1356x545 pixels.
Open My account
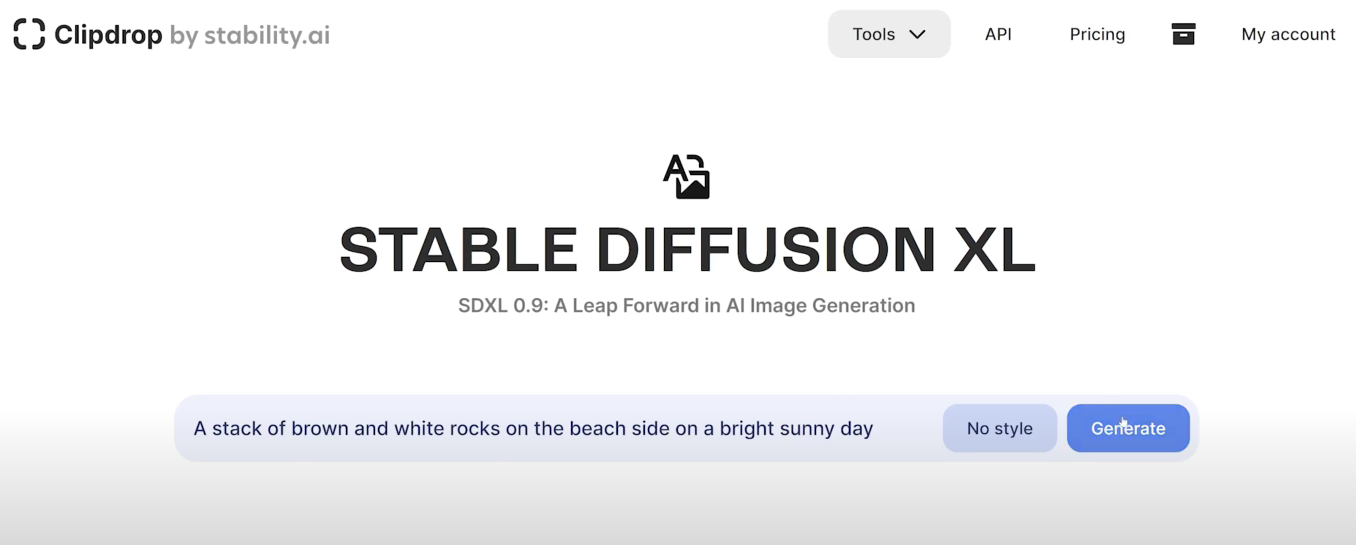point(1288,34)
